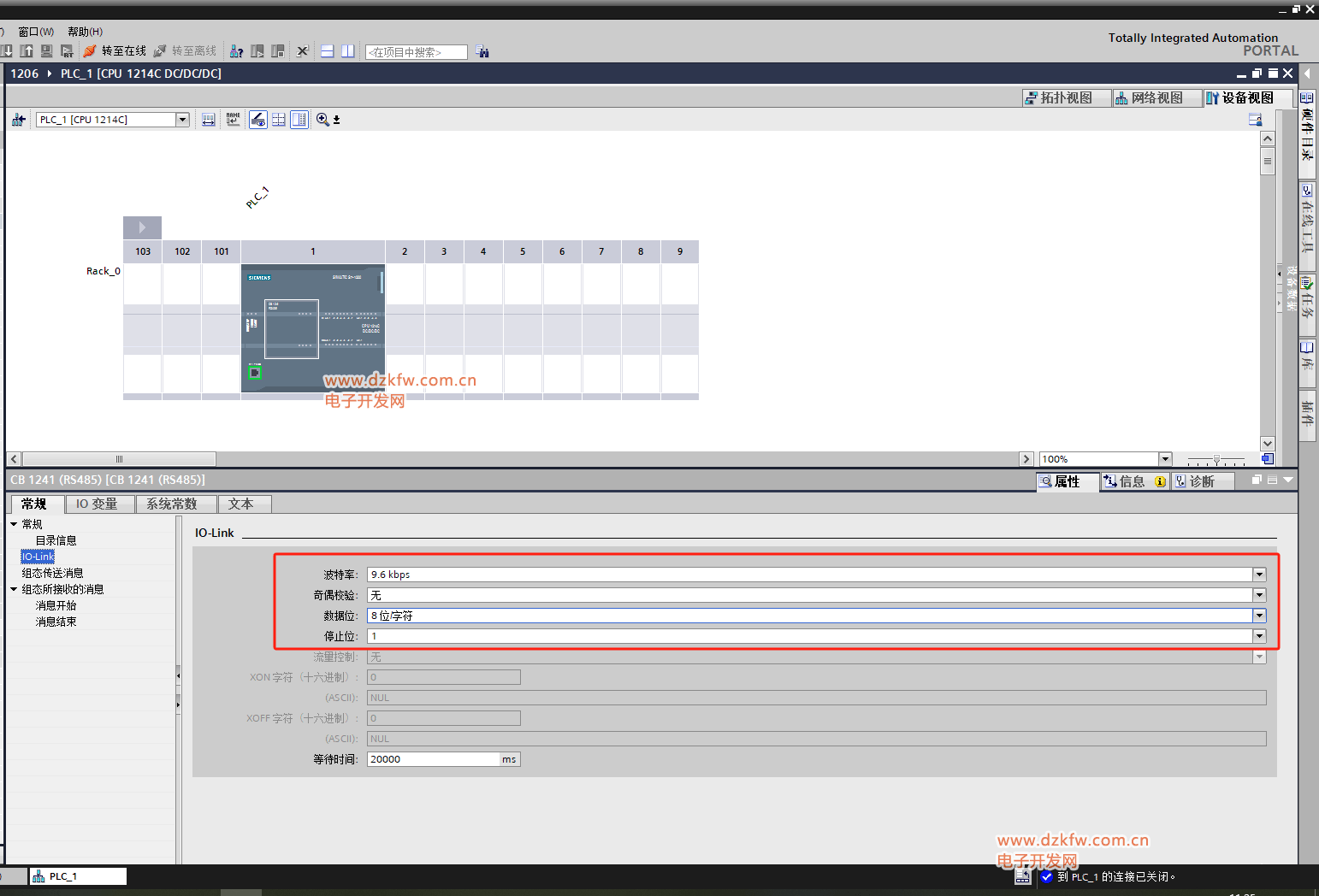The width and height of the screenshot is (1319, 896).
Task: Select 组态传送消息 in the navigation tree
Action: click(x=53, y=573)
